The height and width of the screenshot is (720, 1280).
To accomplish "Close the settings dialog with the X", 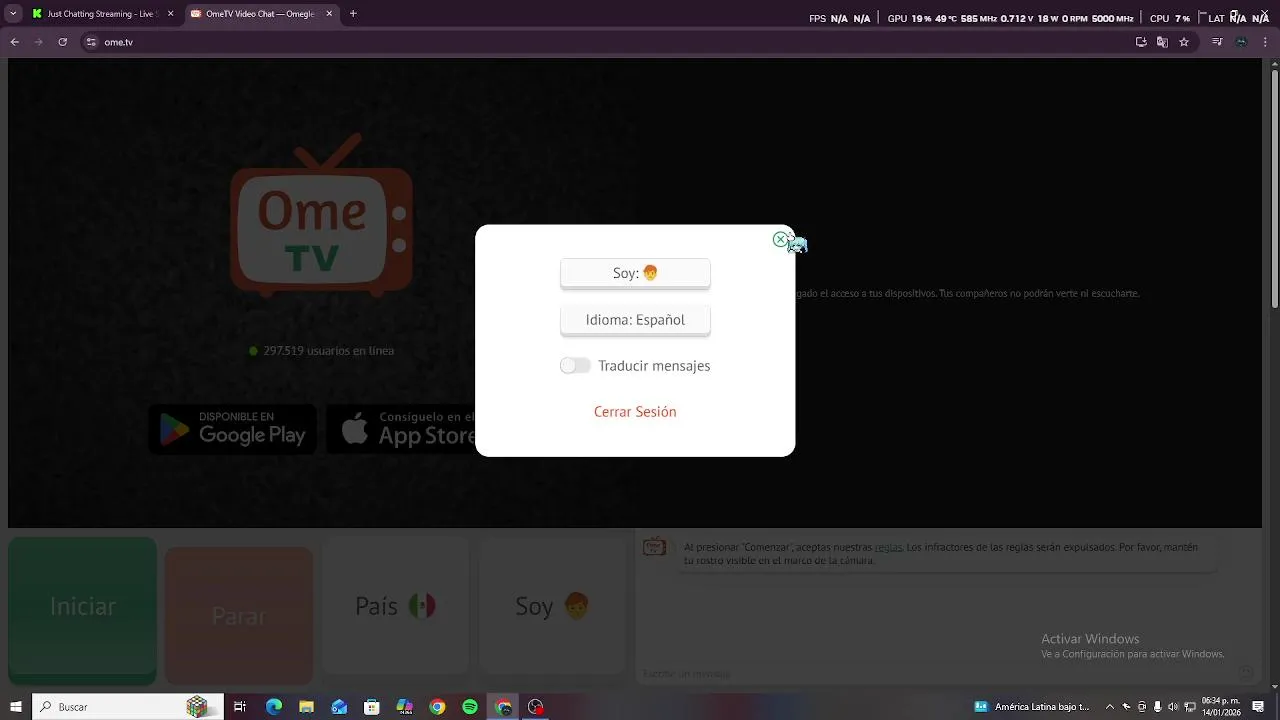I will 780,240.
